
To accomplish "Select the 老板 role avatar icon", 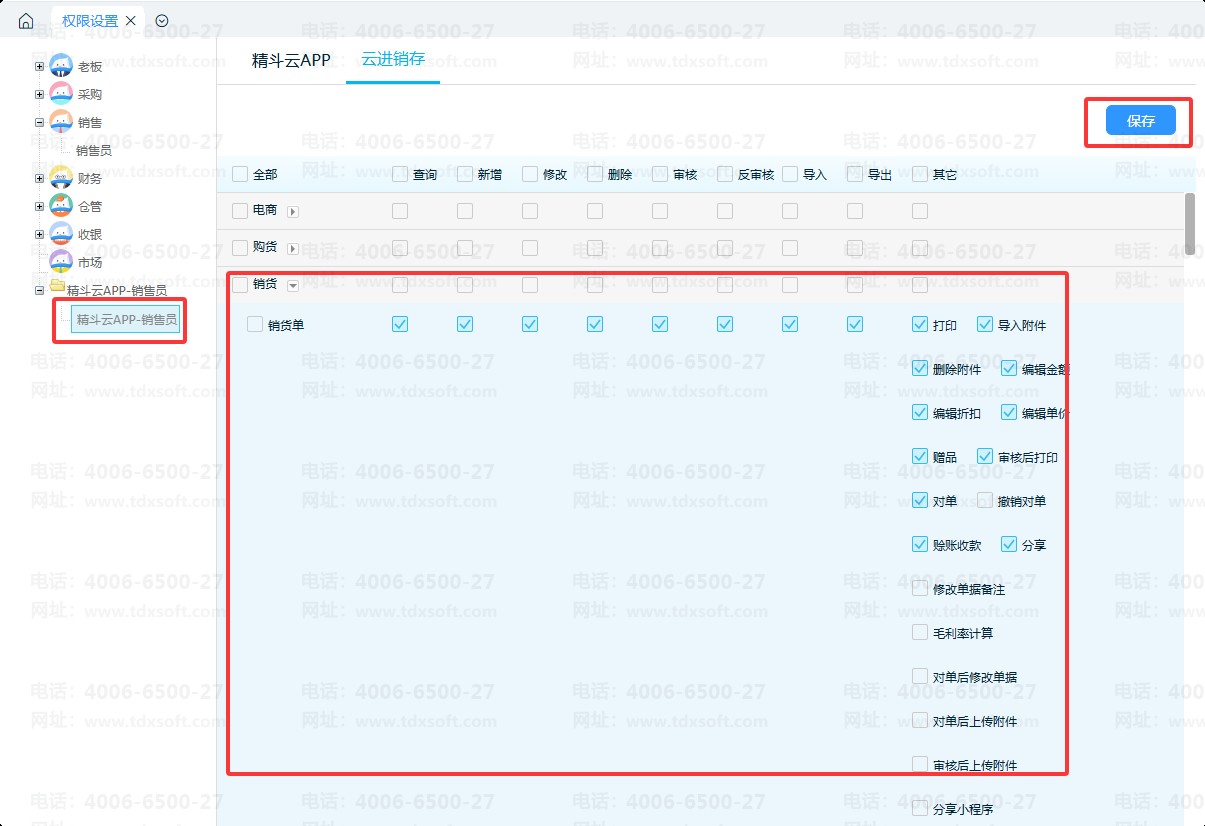I will click(x=61, y=67).
